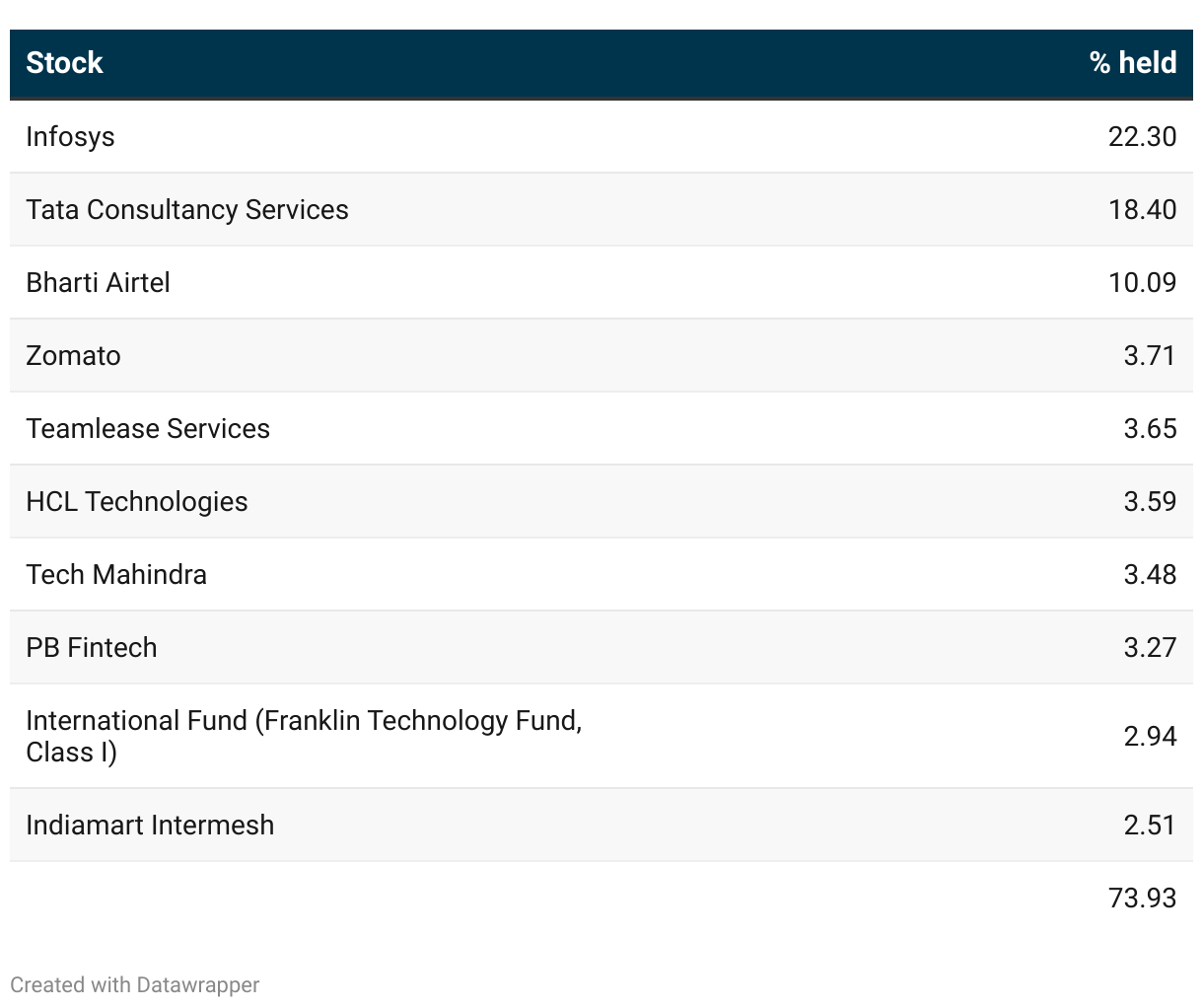1203x1008 pixels.
Task: Click the % held column header
Action: tap(1132, 63)
